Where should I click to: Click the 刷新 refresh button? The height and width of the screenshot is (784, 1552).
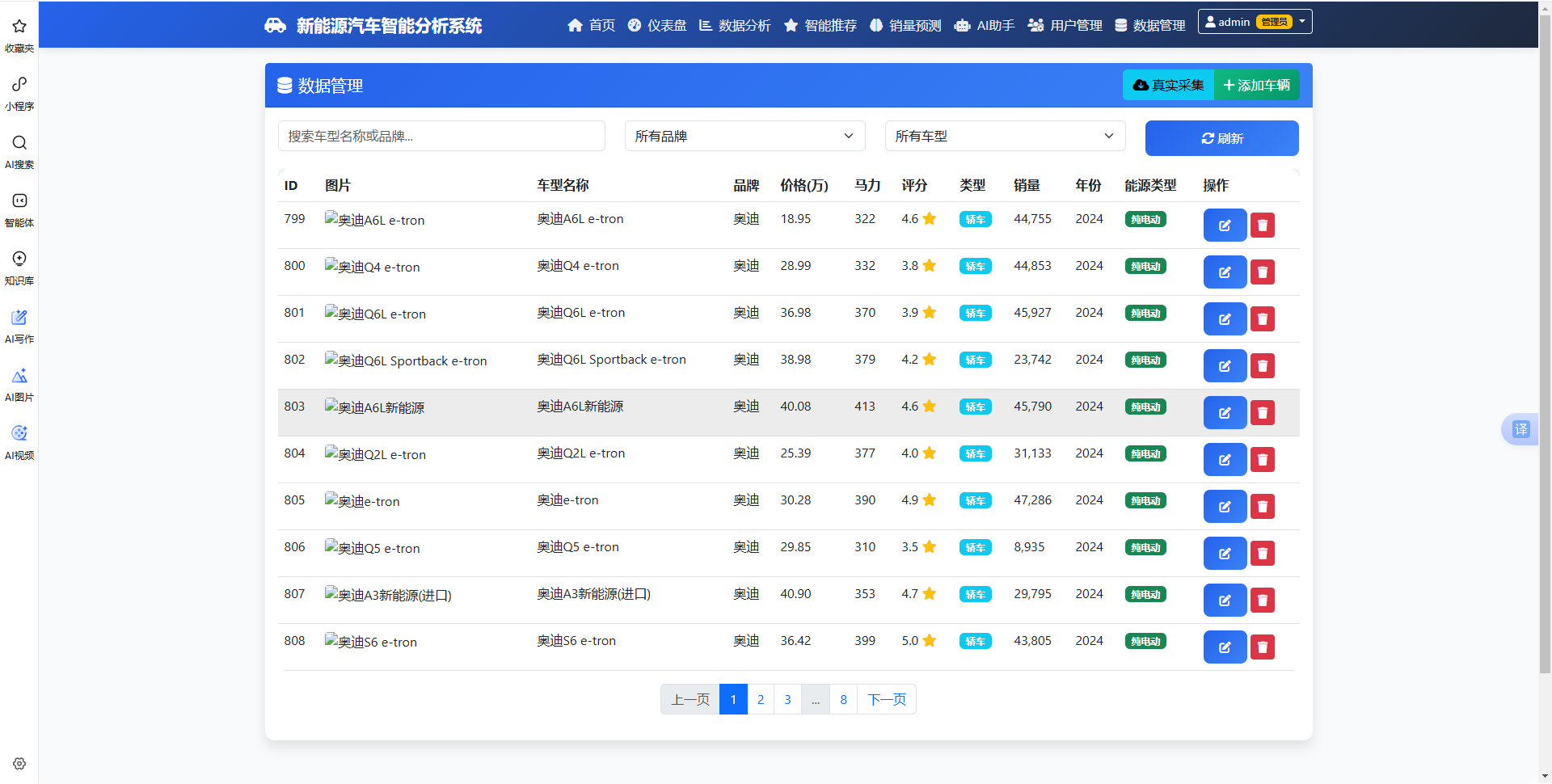1221,138
